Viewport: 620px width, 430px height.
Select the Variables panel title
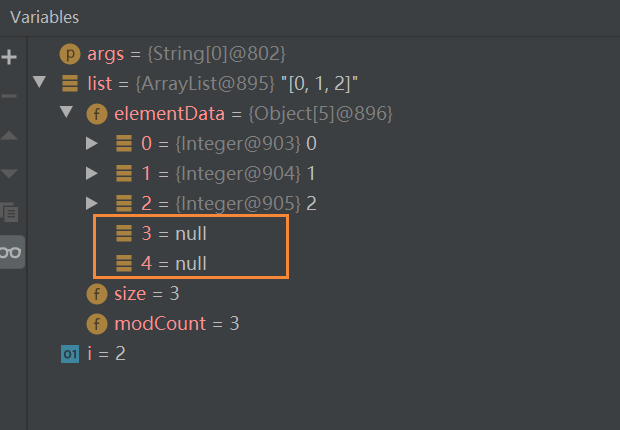pos(44,17)
